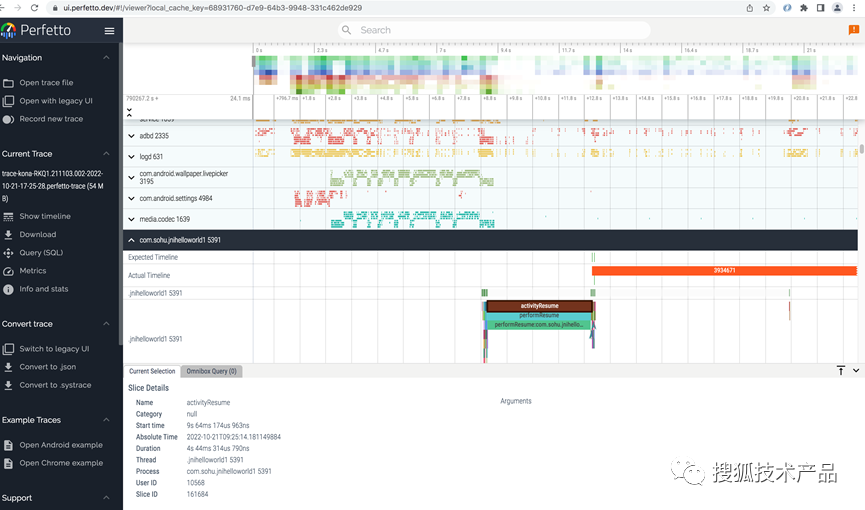Click the Open with legacy UI icon
865x510 pixels.
tap(8, 101)
